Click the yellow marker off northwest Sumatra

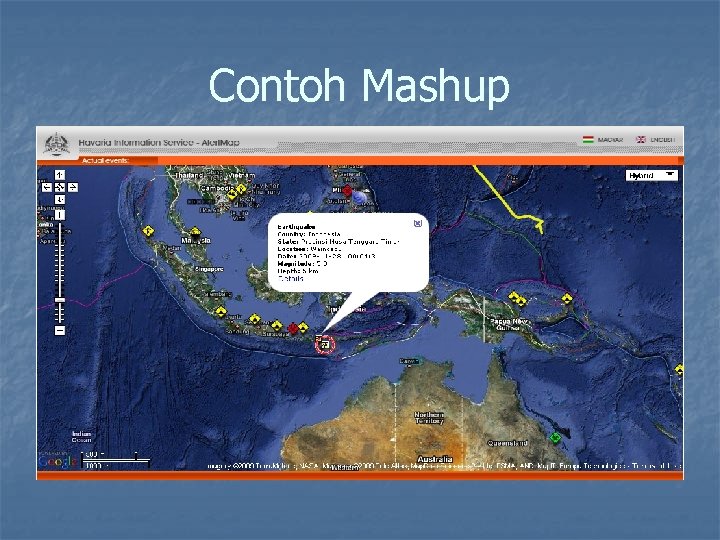tap(147, 231)
